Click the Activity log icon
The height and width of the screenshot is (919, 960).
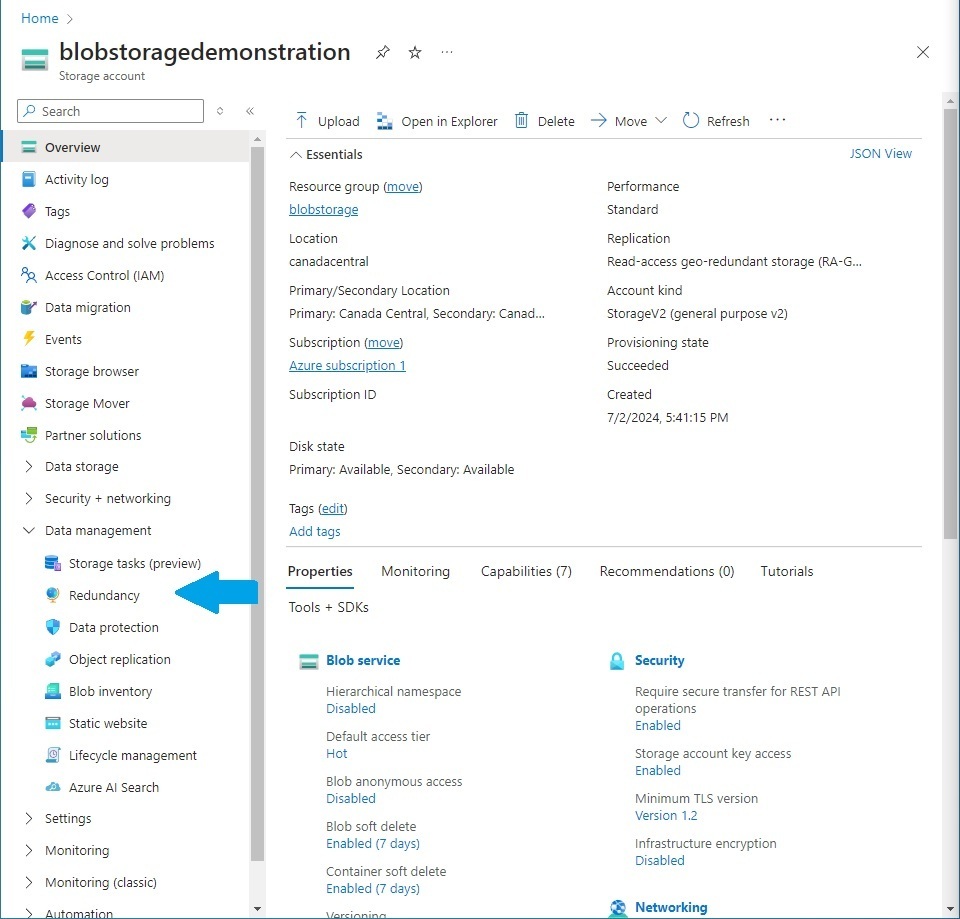point(29,179)
